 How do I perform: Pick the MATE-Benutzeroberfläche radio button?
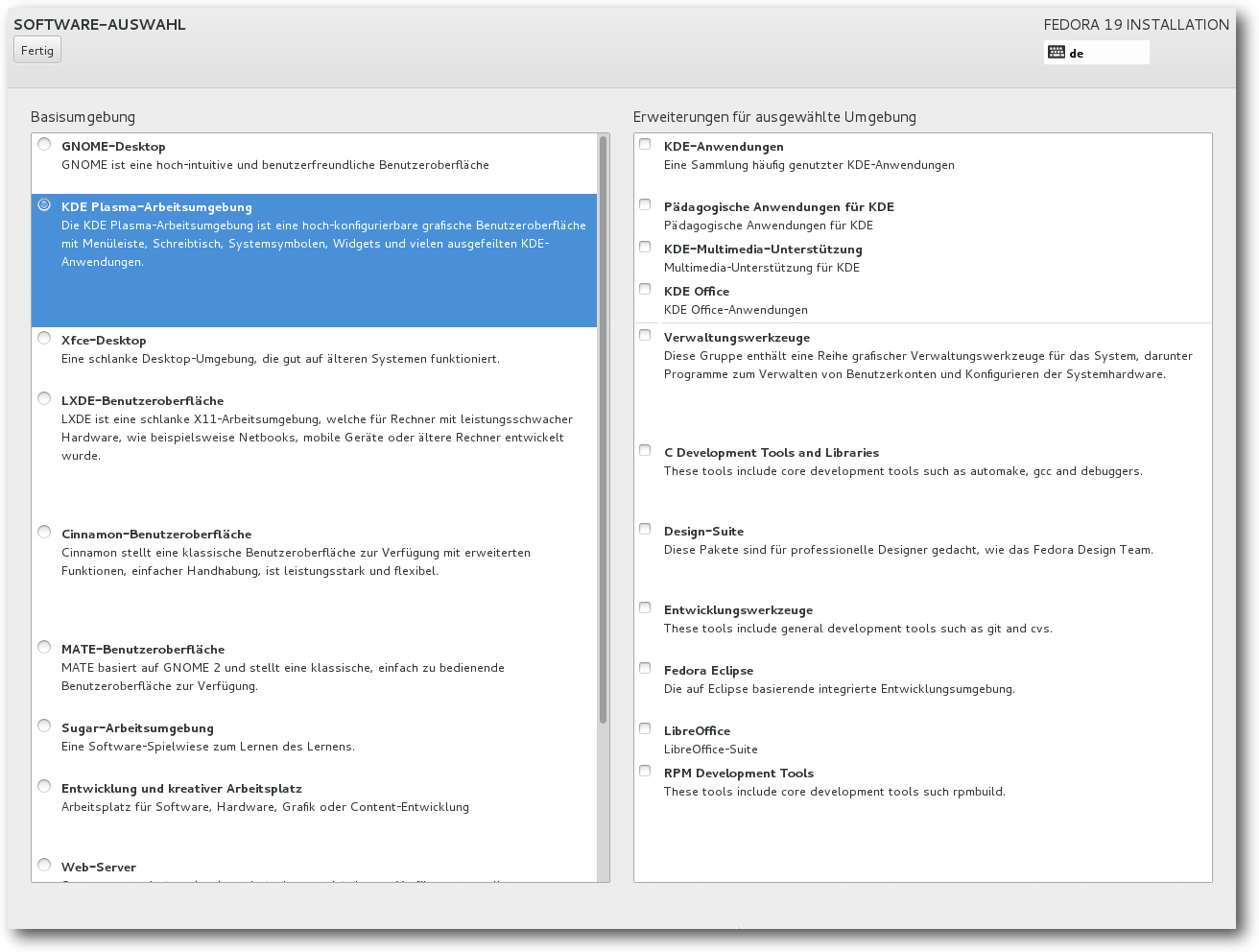point(44,648)
